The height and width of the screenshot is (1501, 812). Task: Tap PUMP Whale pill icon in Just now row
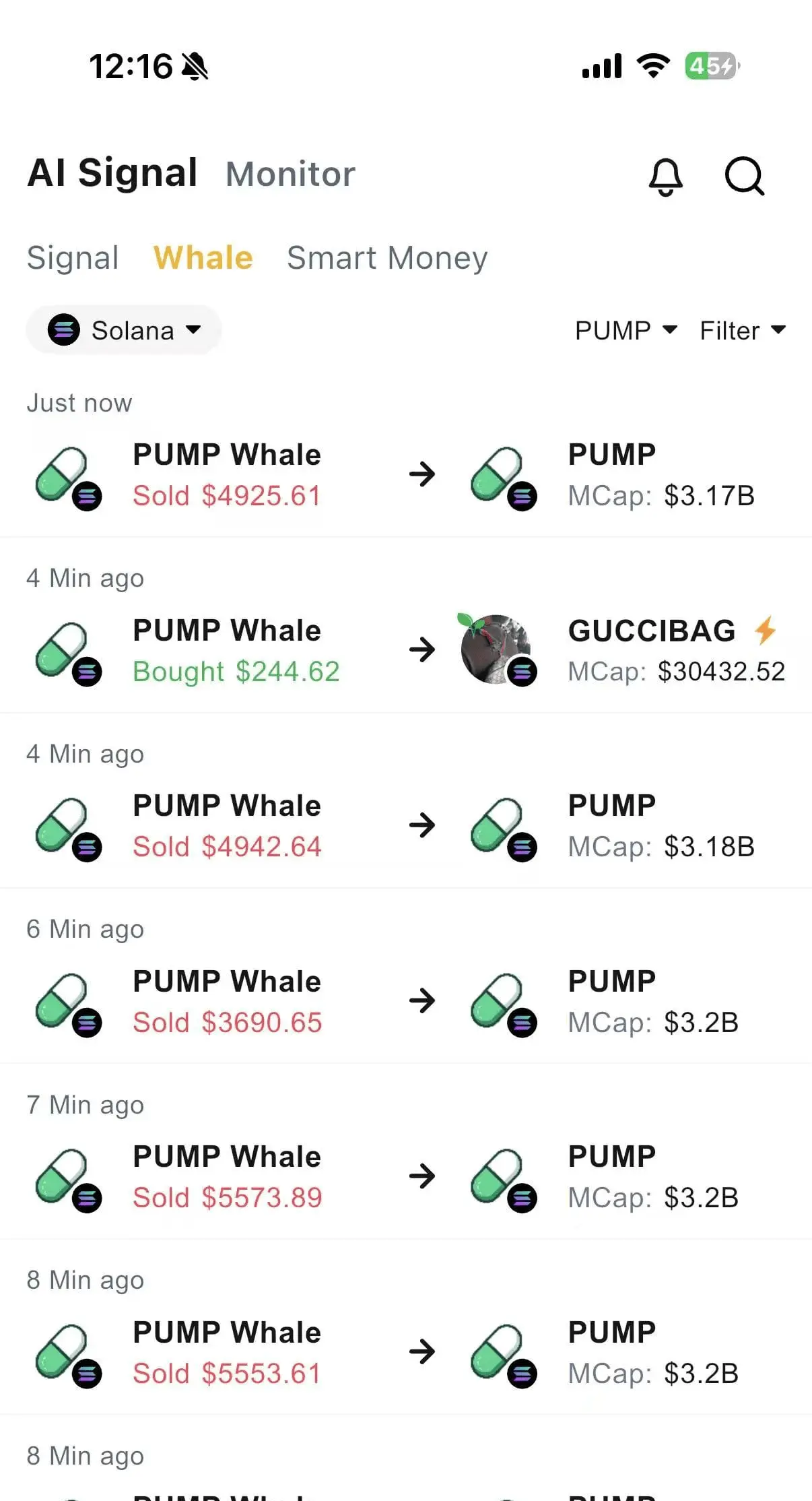click(68, 478)
